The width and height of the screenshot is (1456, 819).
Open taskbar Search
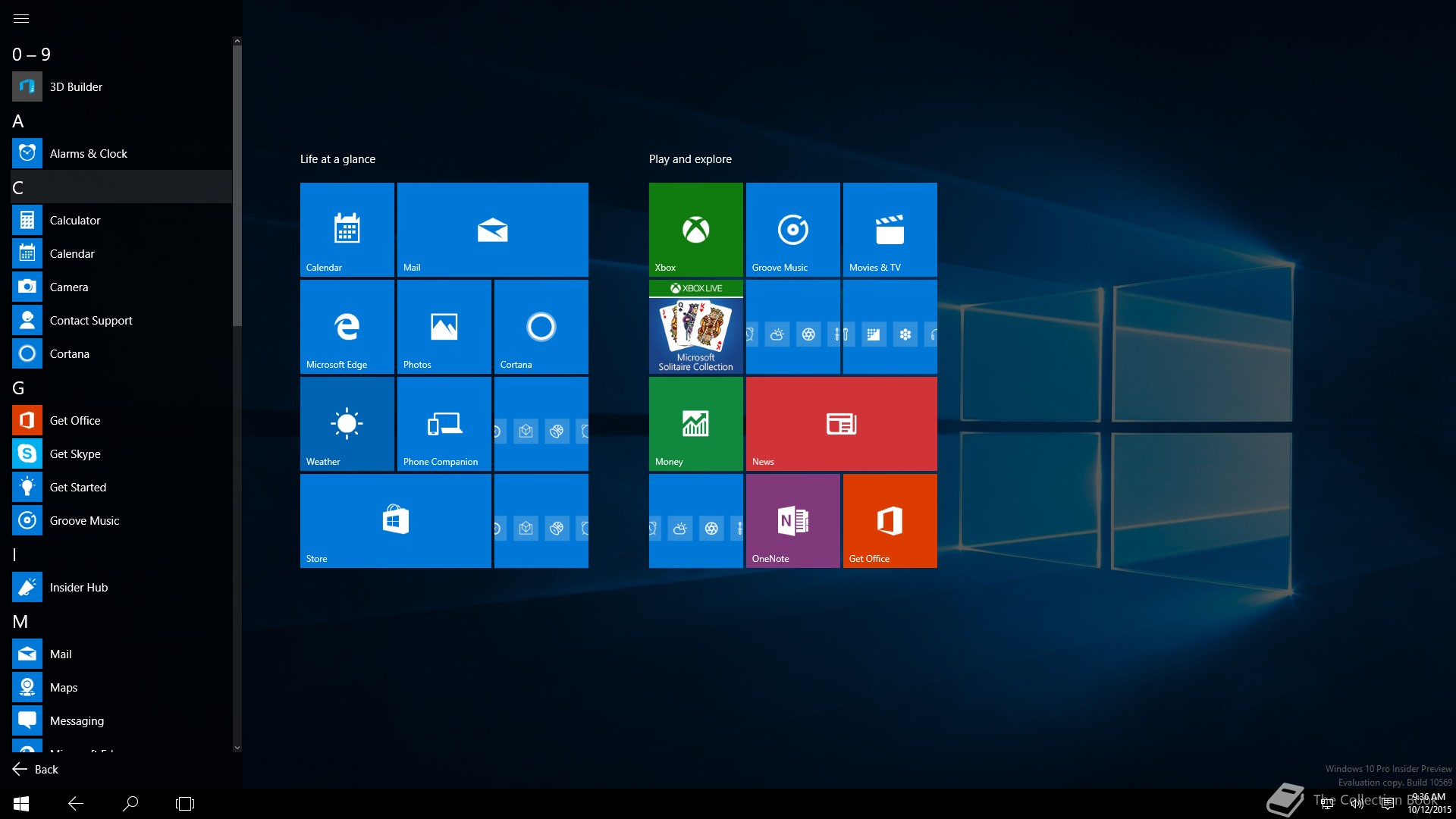coord(130,804)
